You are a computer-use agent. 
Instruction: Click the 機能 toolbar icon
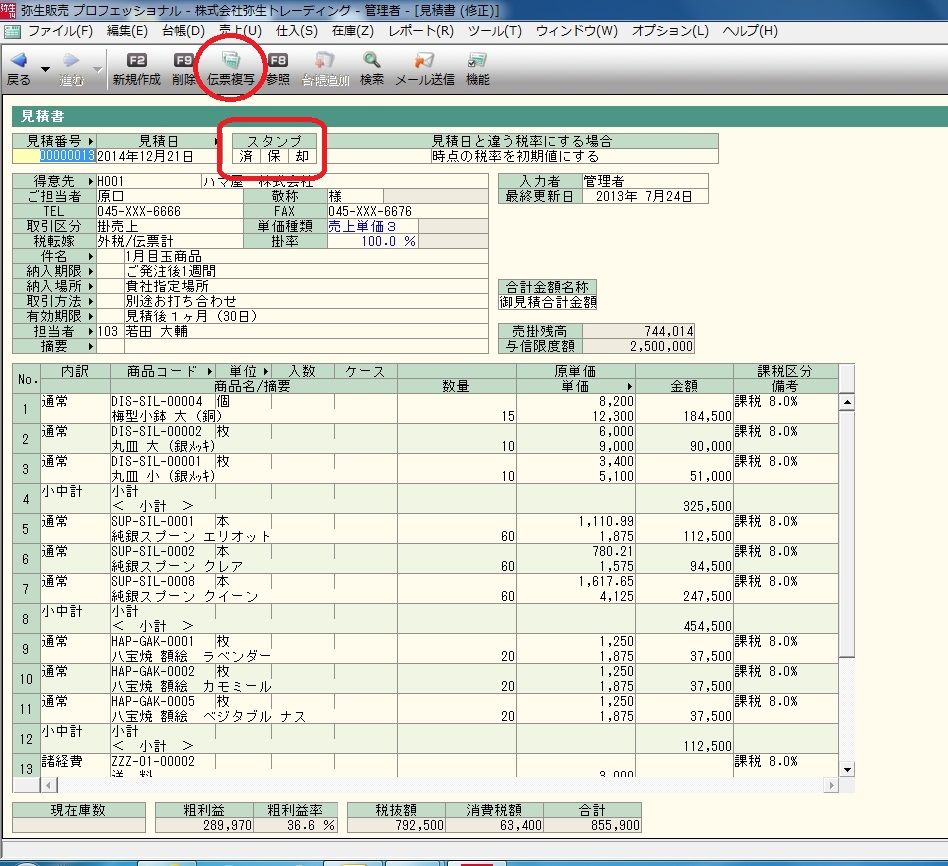click(x=477, y=60)
